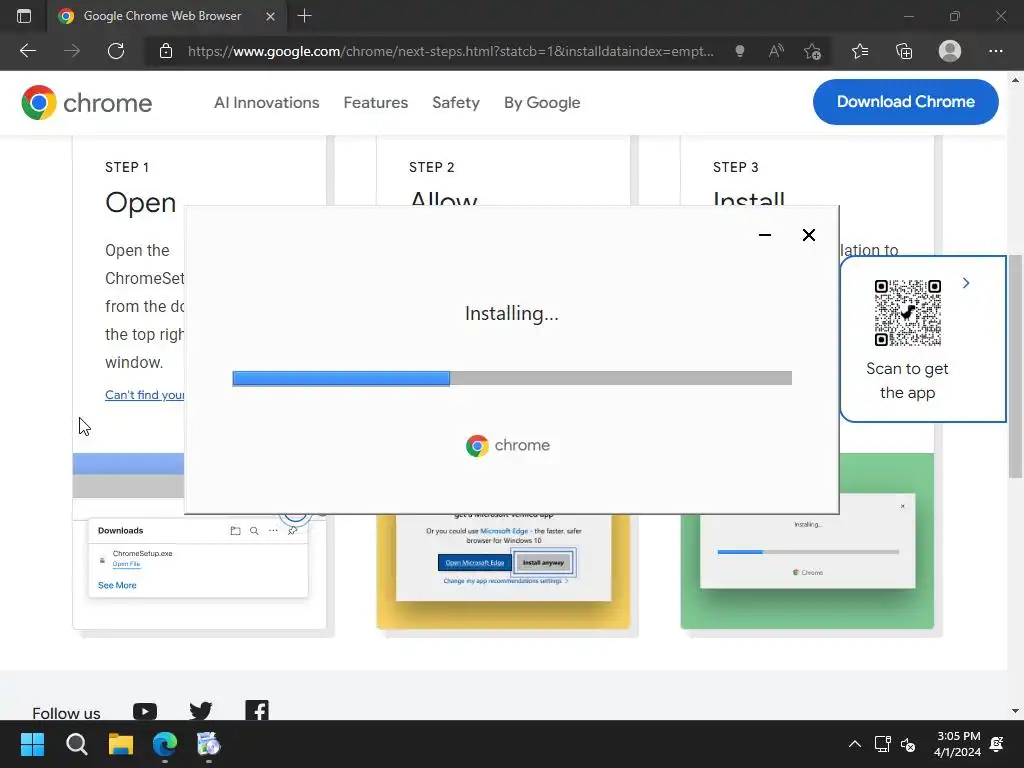Open the Facebook follow icon

(x=257, y=710)
